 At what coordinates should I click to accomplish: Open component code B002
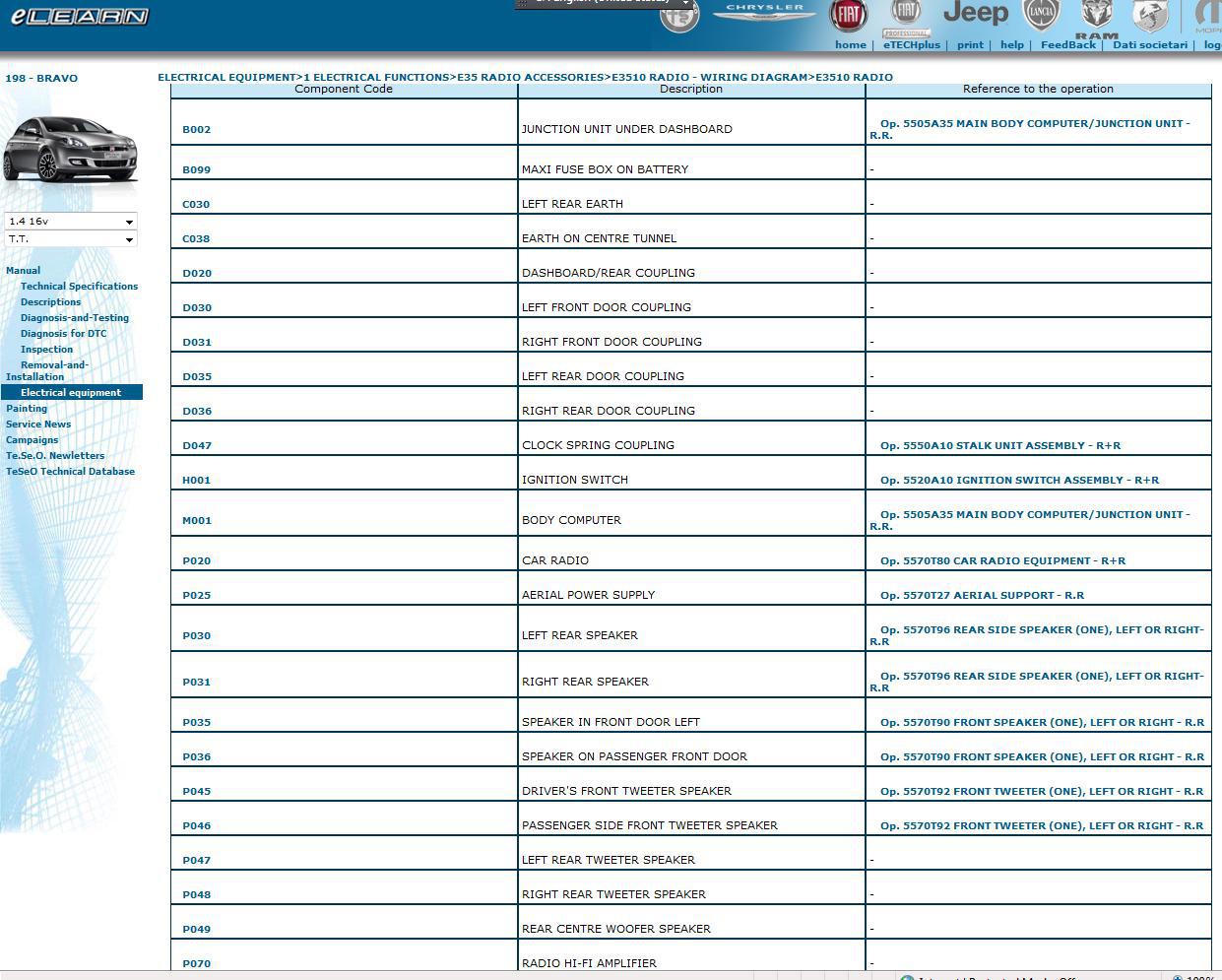(x=196, y=130)
